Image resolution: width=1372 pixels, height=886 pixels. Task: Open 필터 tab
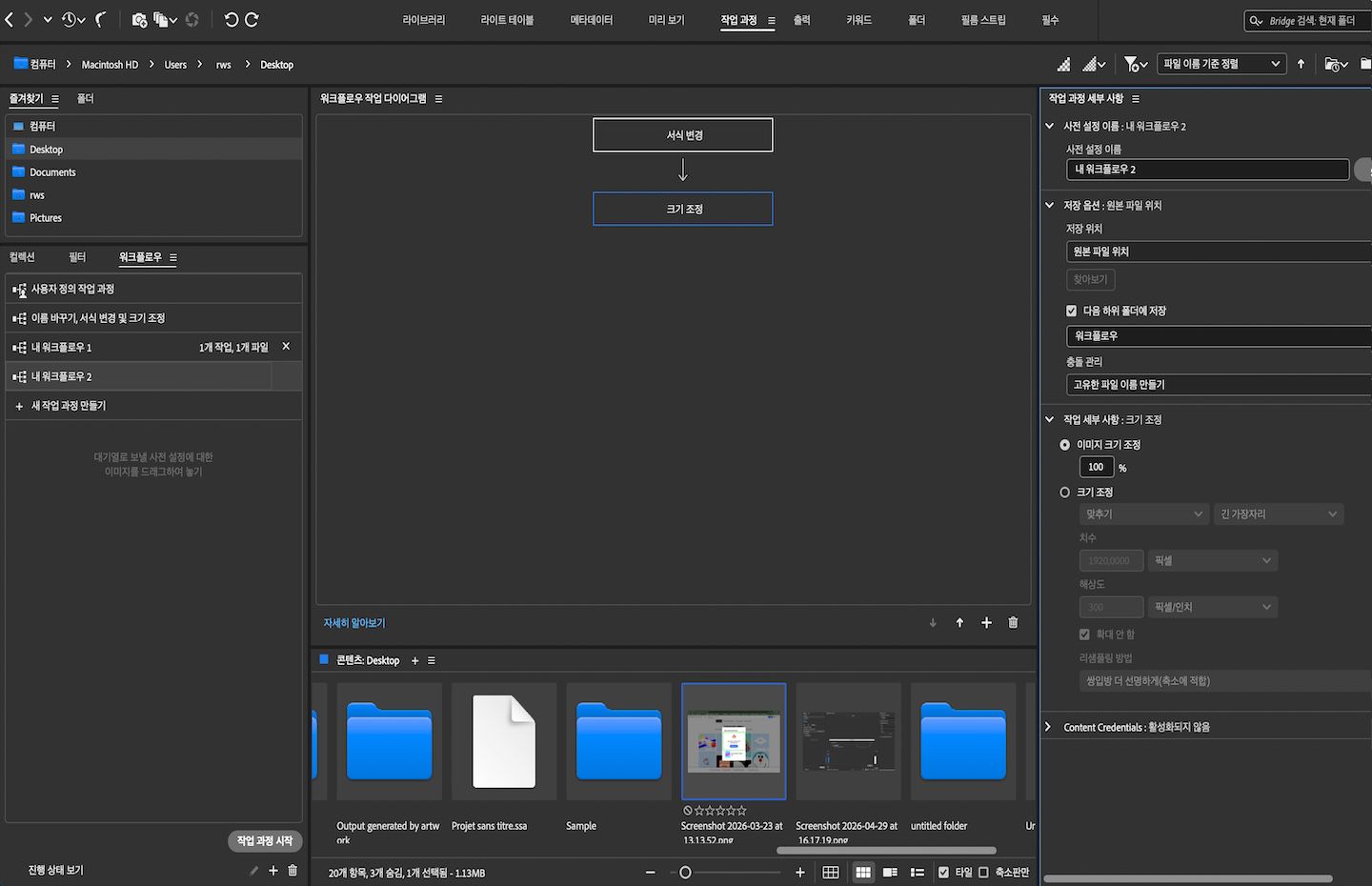point(77,257)
